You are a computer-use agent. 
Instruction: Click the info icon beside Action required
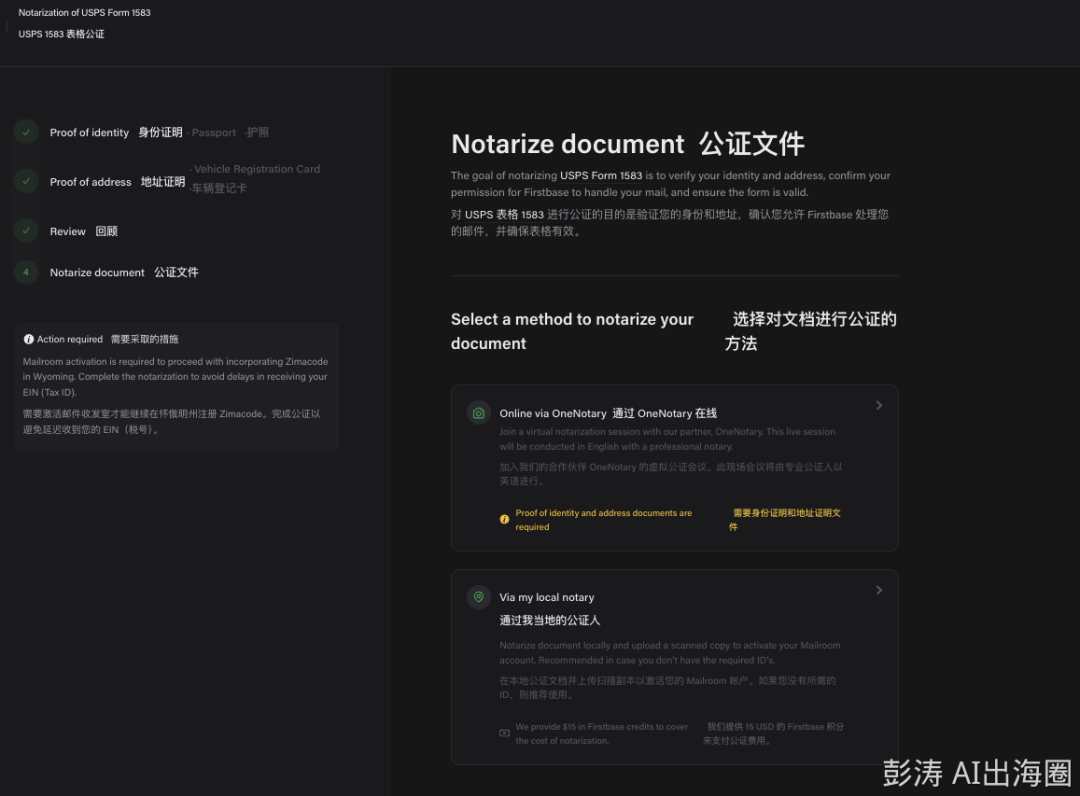[x=30, y=339]
